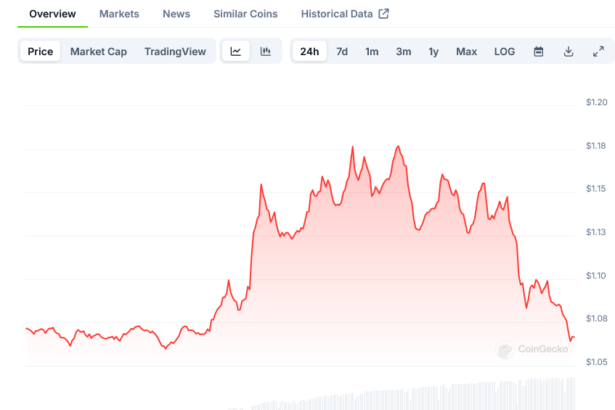
Task: Switch chart to TradingView
Action: (175, 51)
